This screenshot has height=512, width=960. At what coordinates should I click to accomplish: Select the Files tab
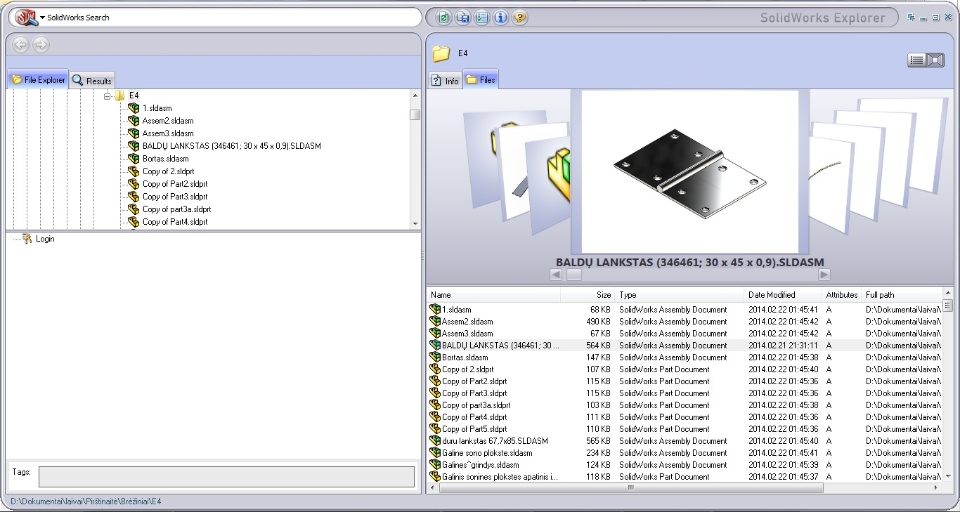(x=481, y=80)
